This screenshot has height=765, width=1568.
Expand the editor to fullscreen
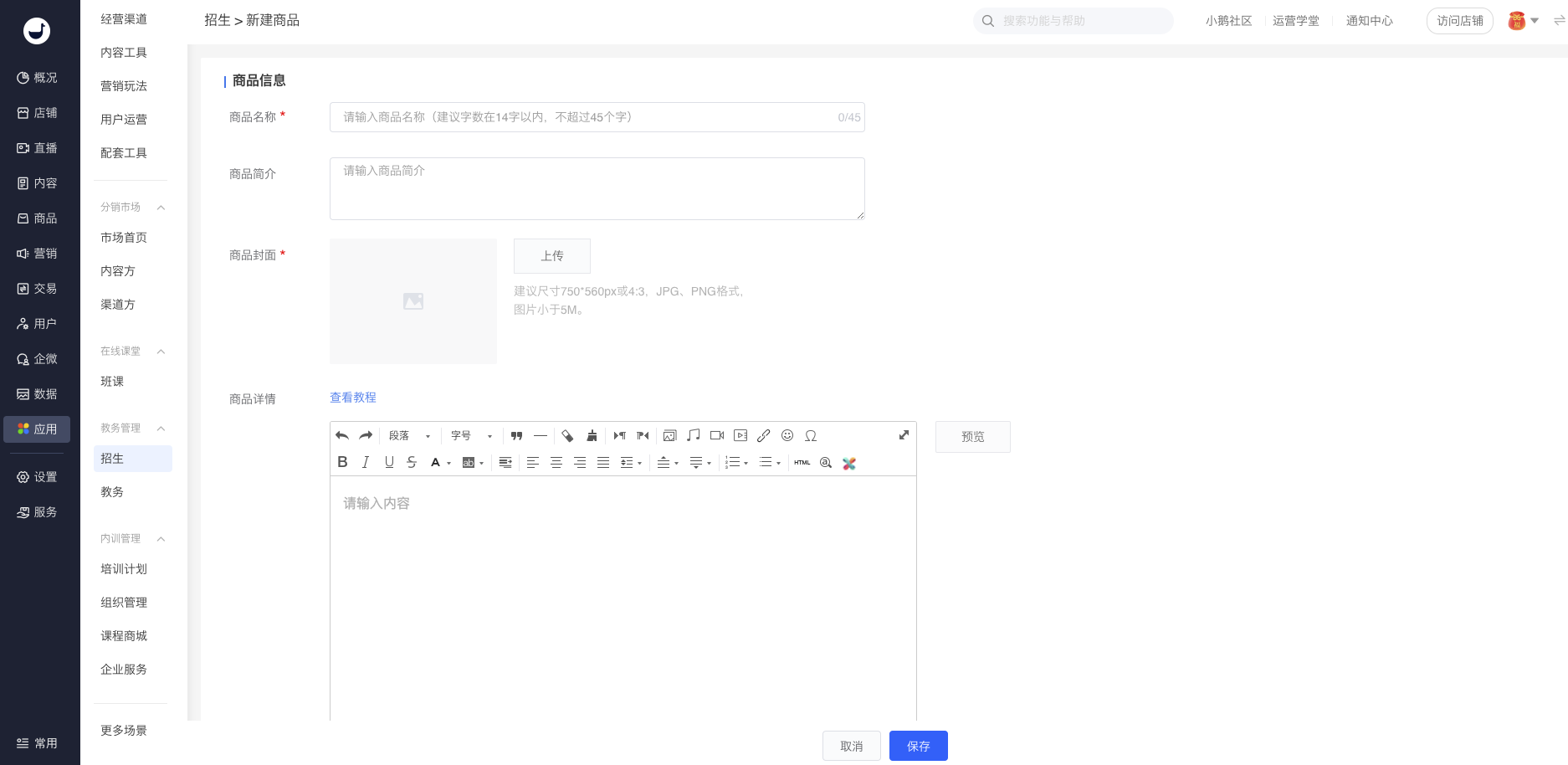click(904, 435)
